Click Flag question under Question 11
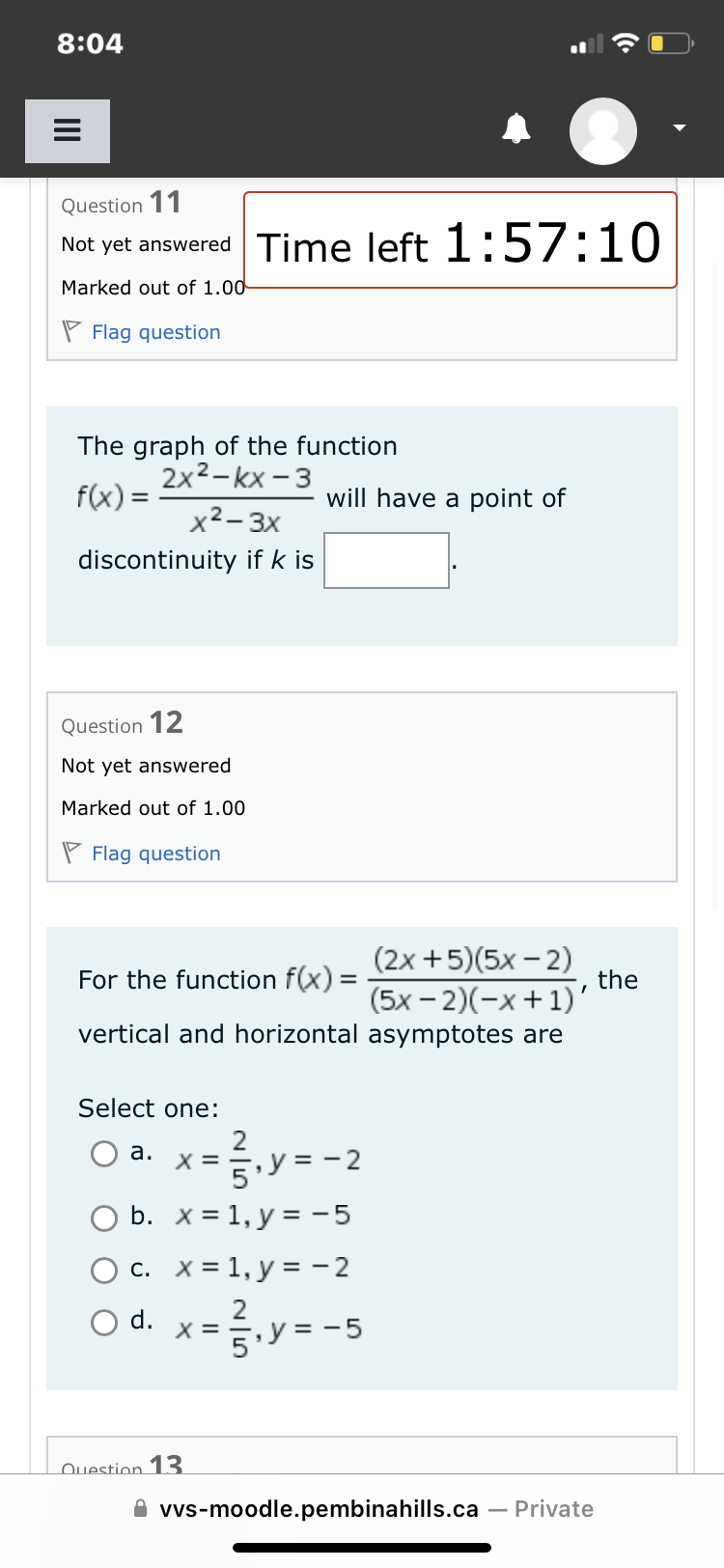 click(155, 331)
